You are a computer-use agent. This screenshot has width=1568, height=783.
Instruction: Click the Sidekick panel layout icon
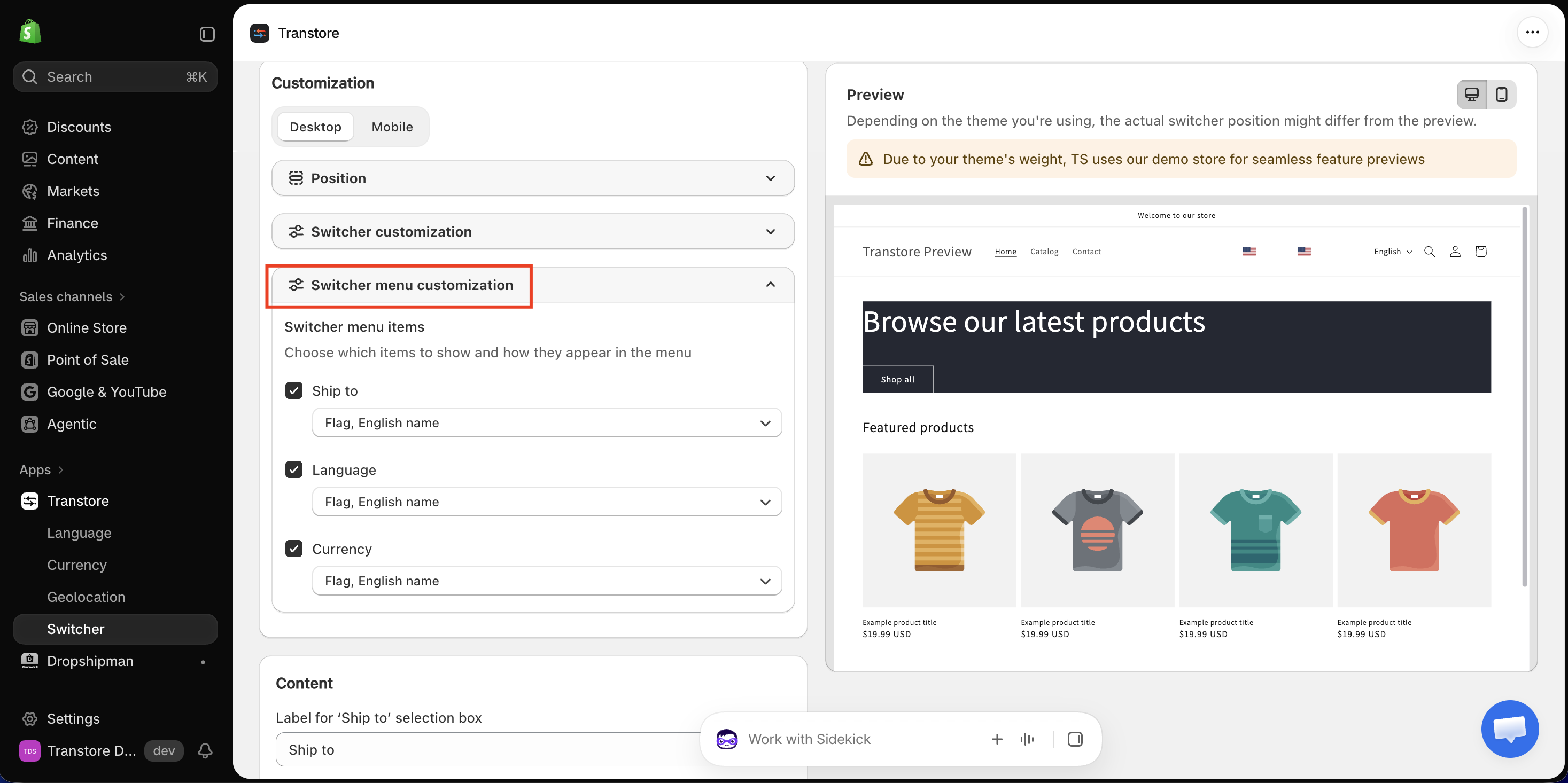click(1075, 739)
